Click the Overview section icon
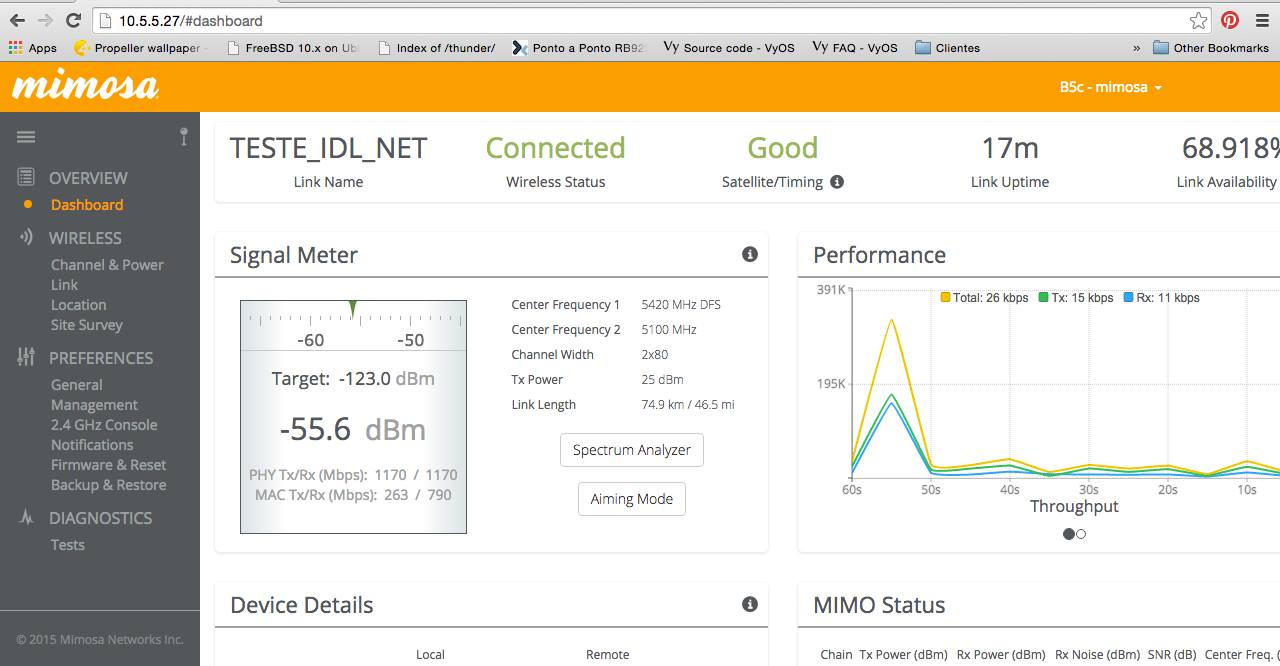The height and width of the screenshot is (666, 1280). [x=26, y=177]
